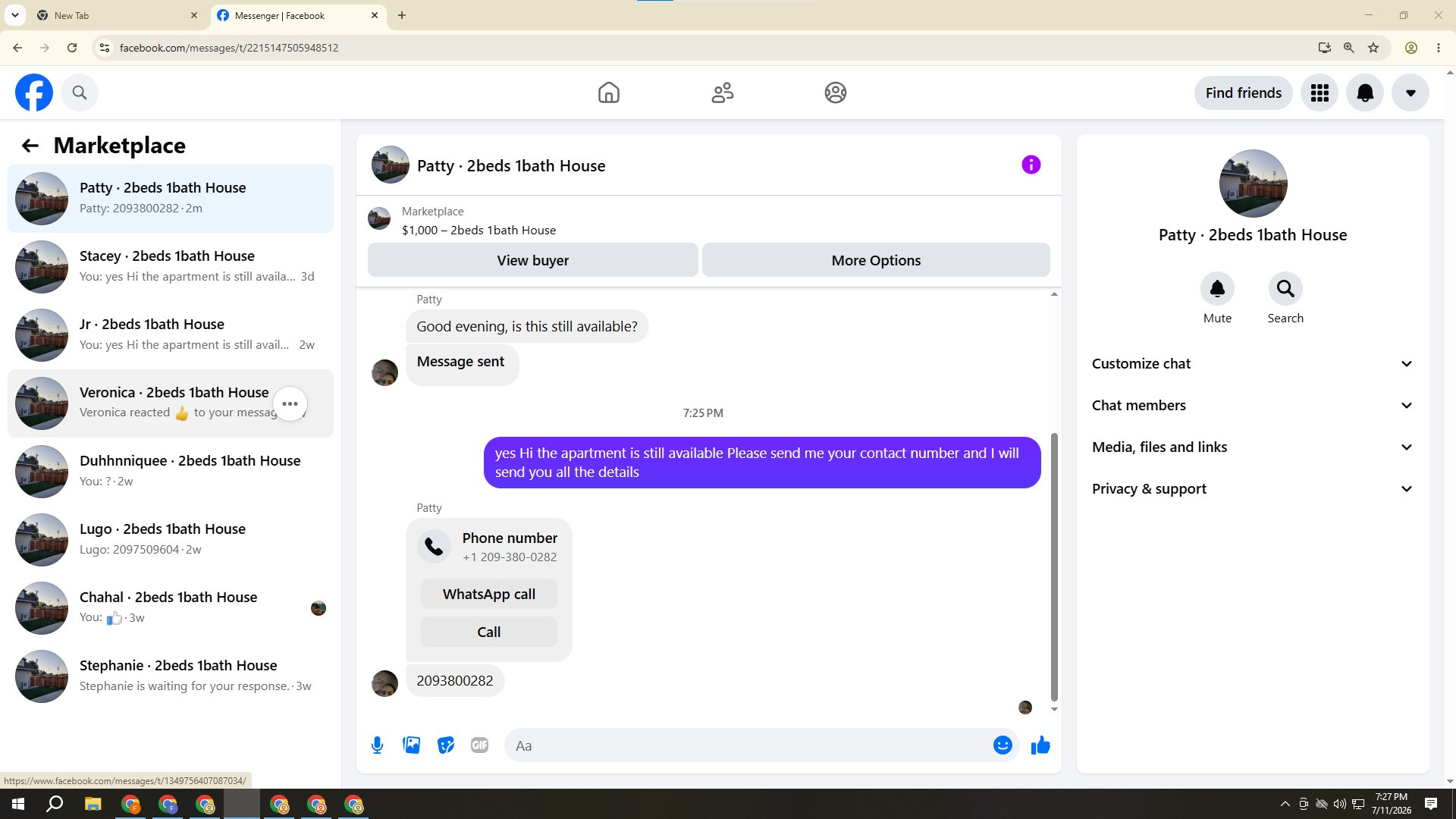The image size is (1456, 819).
Task: Click the 2093800282 message bubble
Action: (x=455, y=680)
